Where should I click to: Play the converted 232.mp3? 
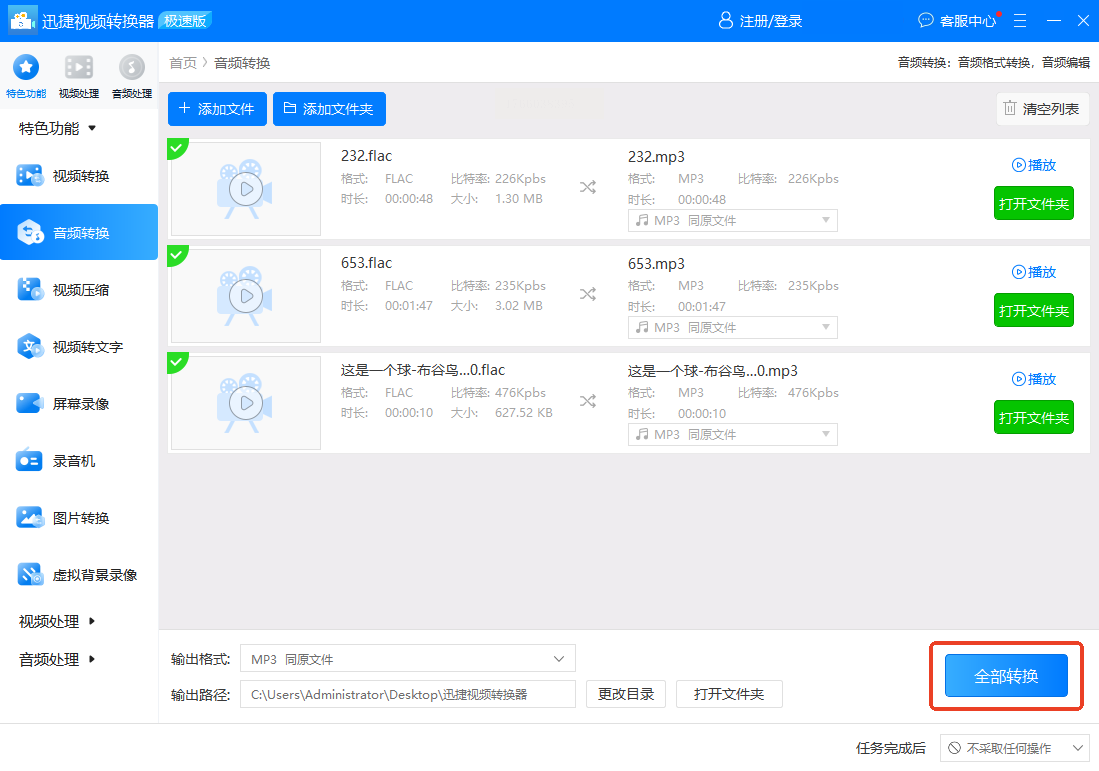click(x=1034, y=165)
